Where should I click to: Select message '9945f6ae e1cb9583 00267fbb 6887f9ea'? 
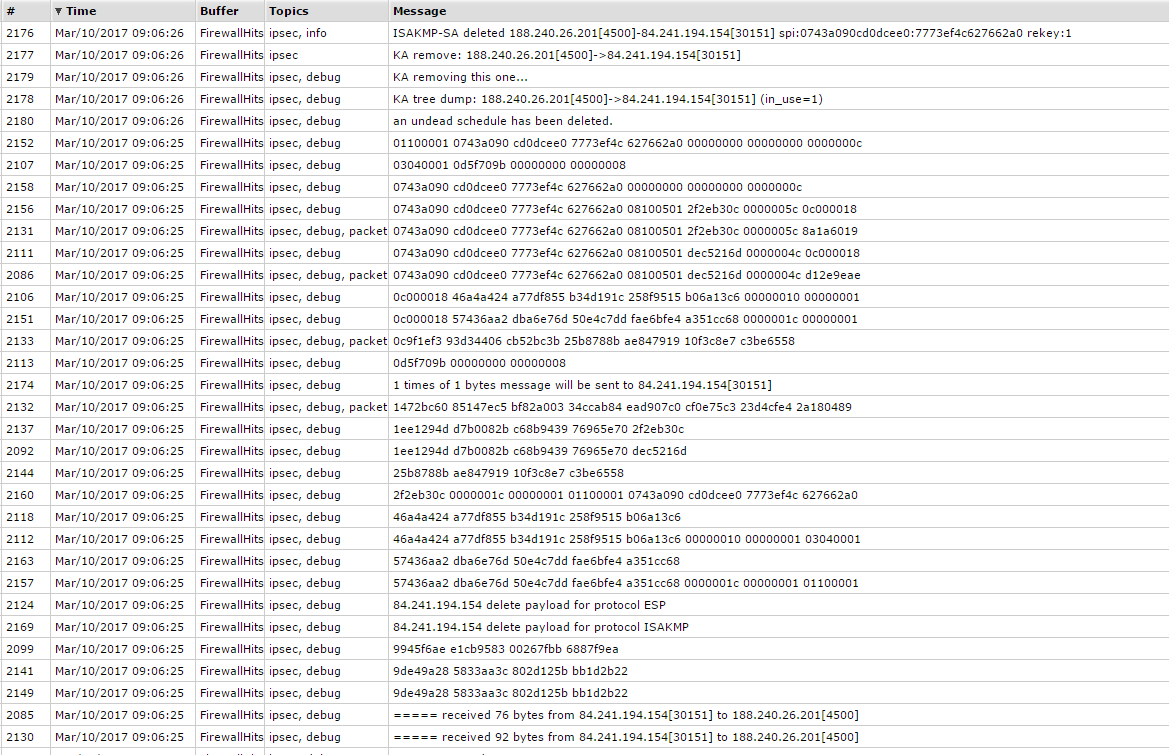[505, 648]
